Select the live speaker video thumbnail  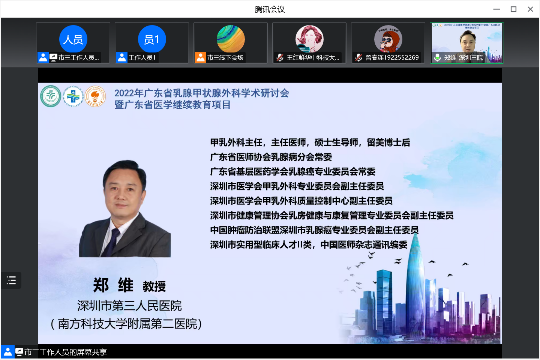pyautogui.click(x=467, y=43)
